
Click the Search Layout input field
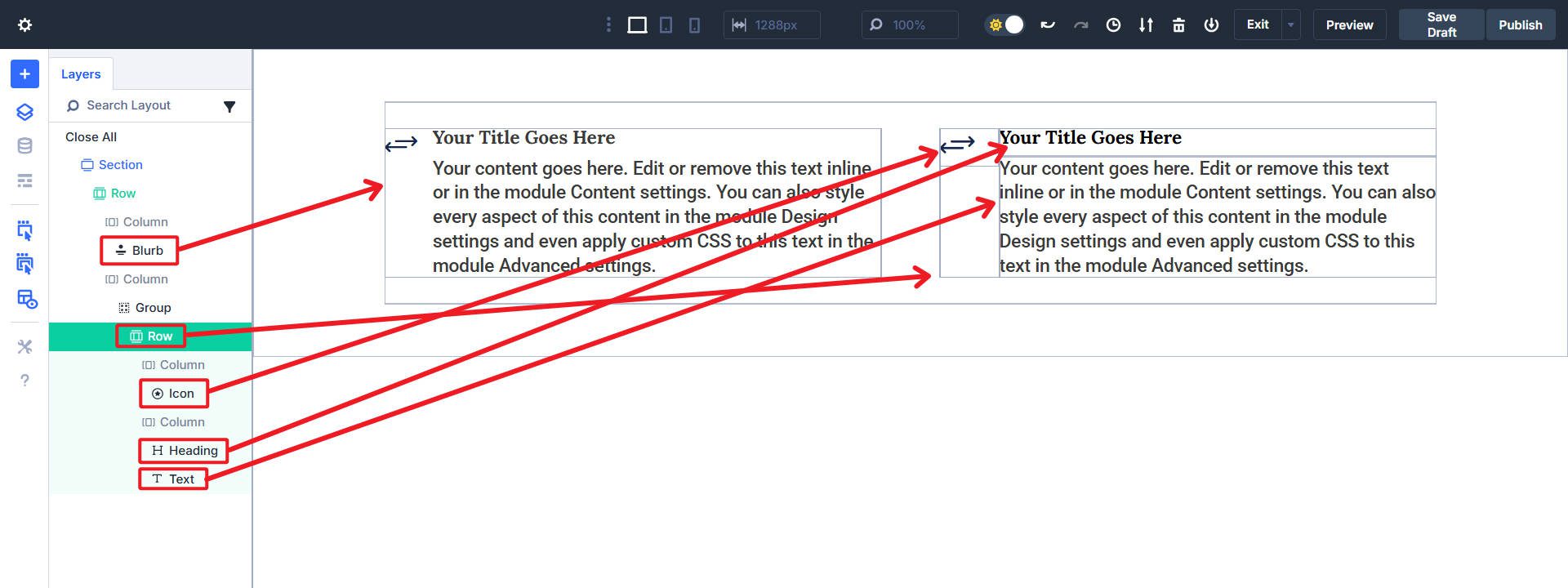pyautogui.click(x=139, y=105)
